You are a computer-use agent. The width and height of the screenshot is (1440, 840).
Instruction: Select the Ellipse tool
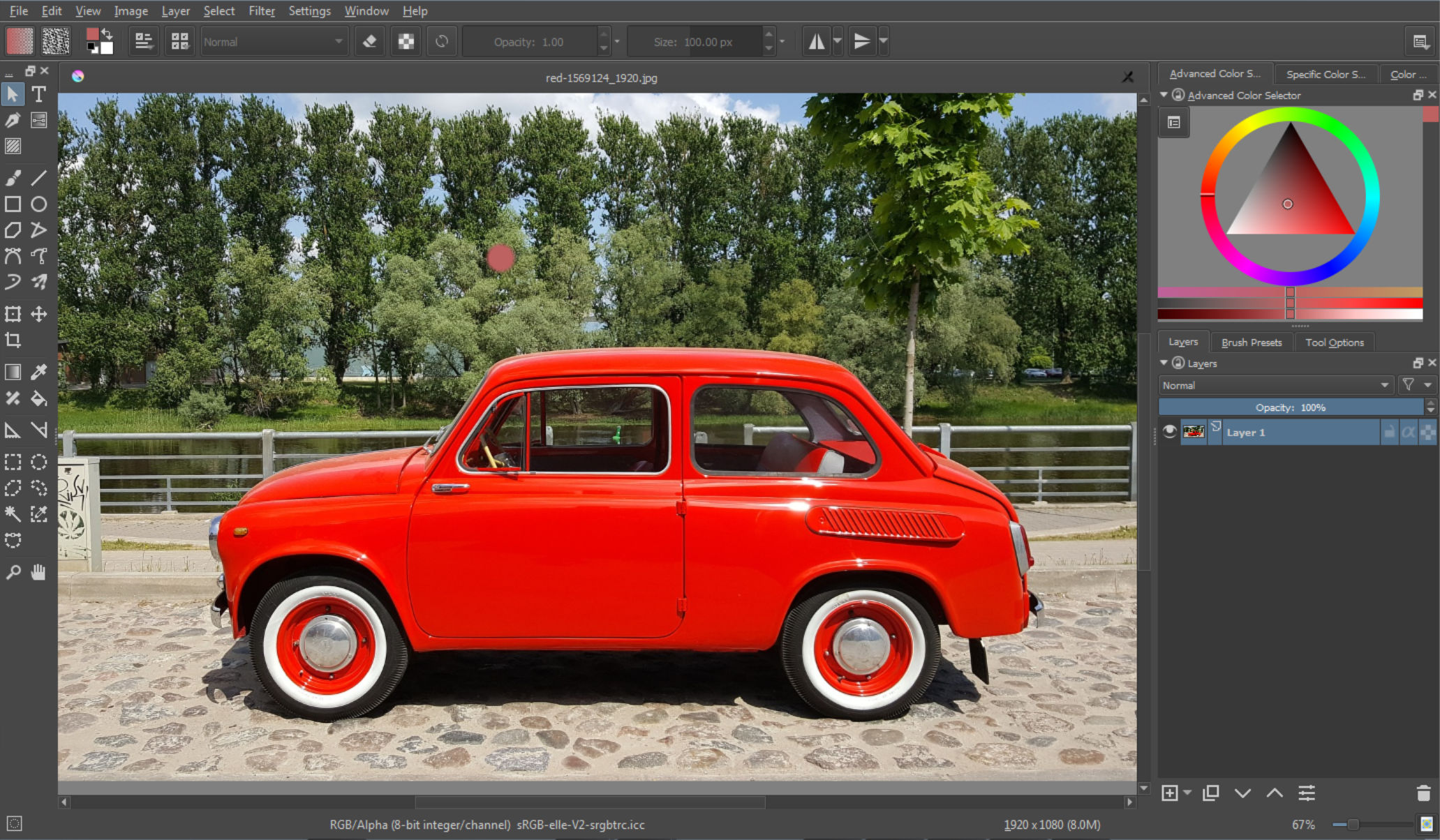point(39,204)
